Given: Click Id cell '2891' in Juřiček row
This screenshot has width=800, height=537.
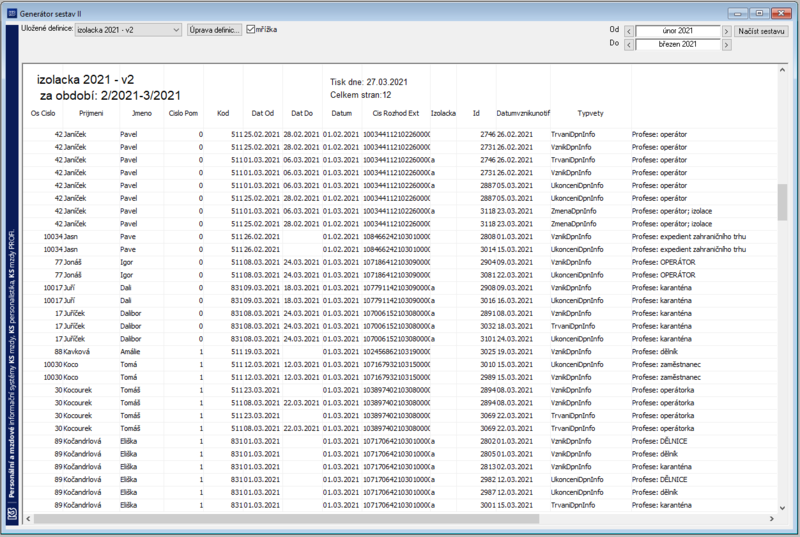Looking at the screenshot, I should pyautogui.click(x=488, y=313).
